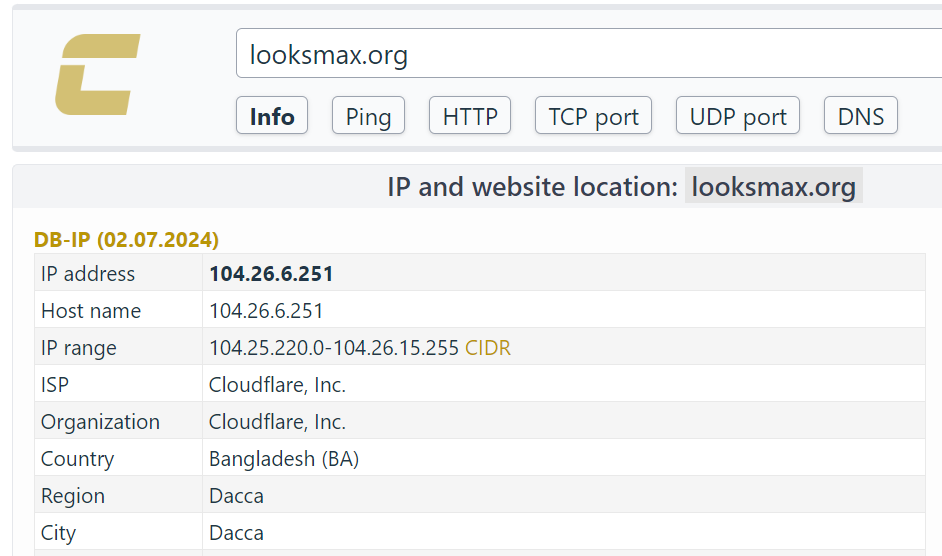Image resolution: width=942 pixels, height=556 pixels.
Task: Click the IP range 104.25.220.0-104.26.15.255 text
Action: click(334, 348)
